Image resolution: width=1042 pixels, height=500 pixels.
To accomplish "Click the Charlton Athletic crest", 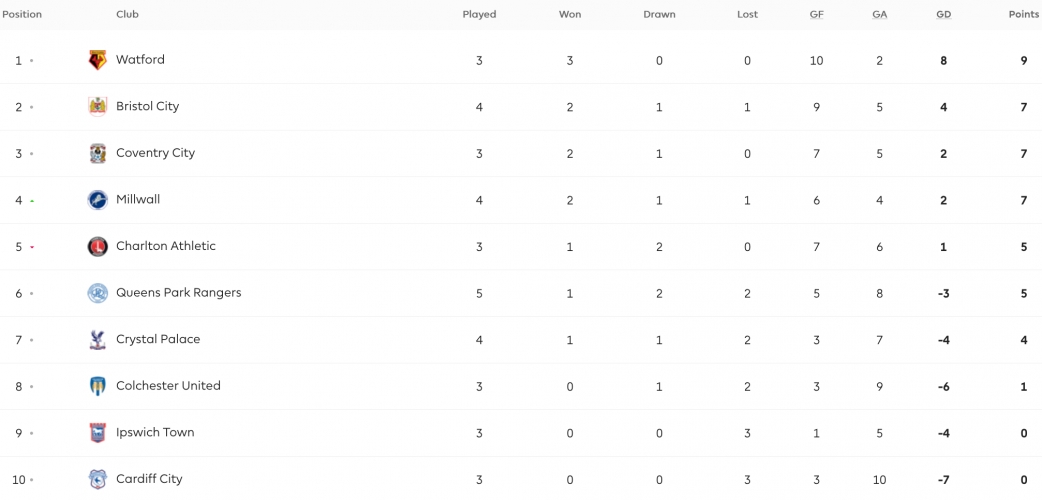I will click(x=98, y=246).
